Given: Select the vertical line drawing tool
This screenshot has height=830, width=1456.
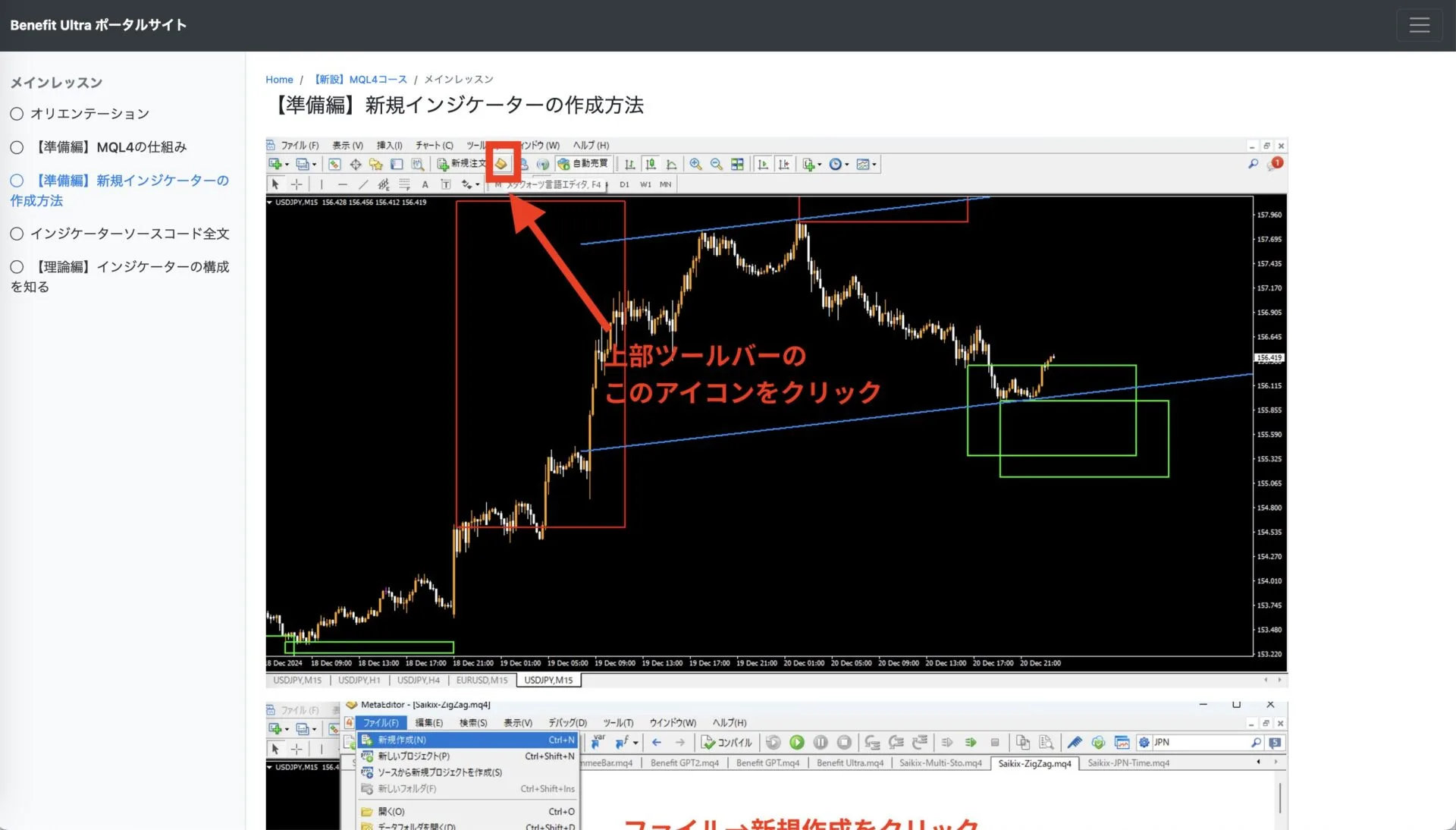Looking at the screenshot, I should pos(322,184).
